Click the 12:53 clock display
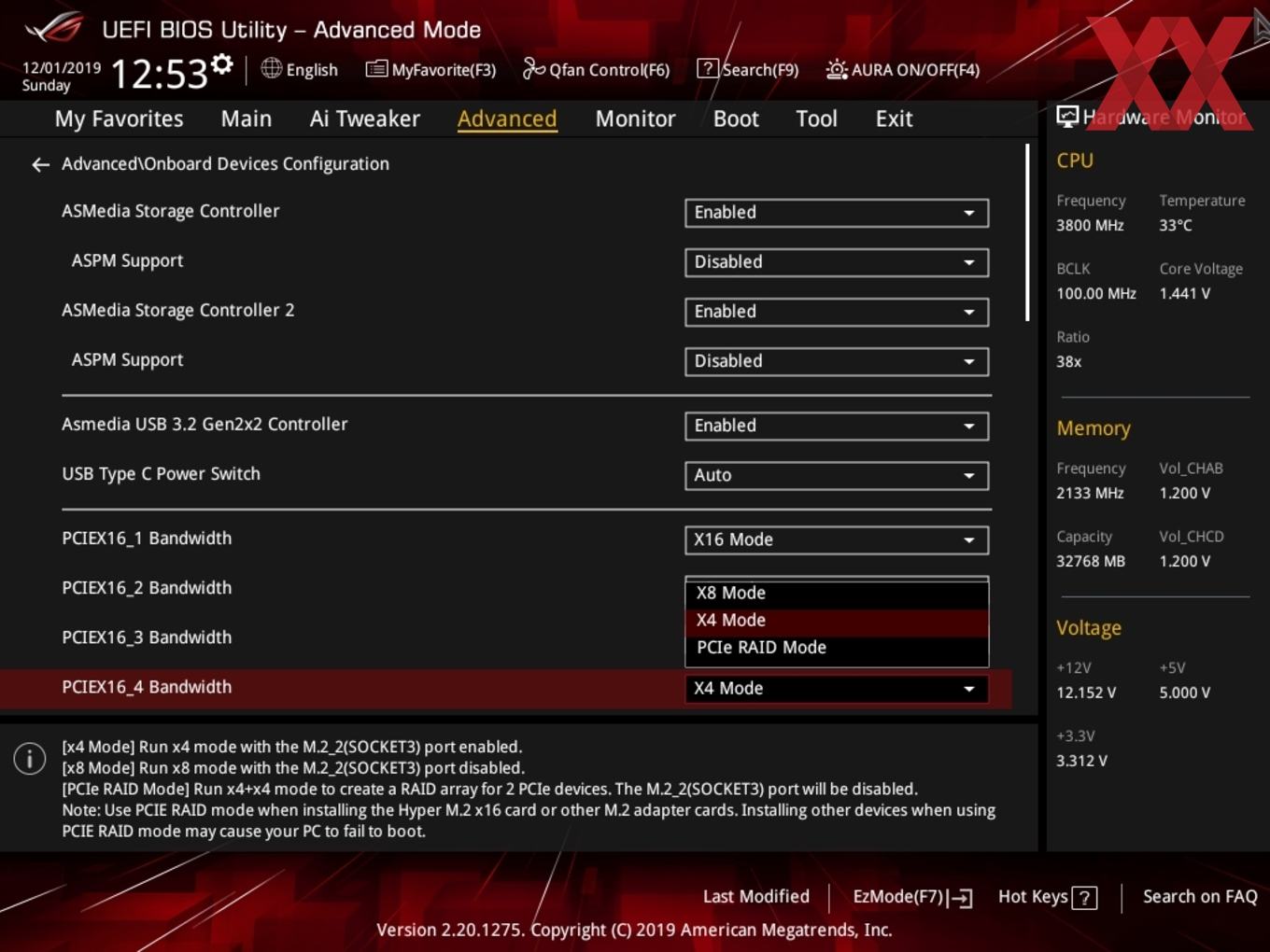Image resolution: width=1270 pixels, height=952 pixels. click(159, 73)
